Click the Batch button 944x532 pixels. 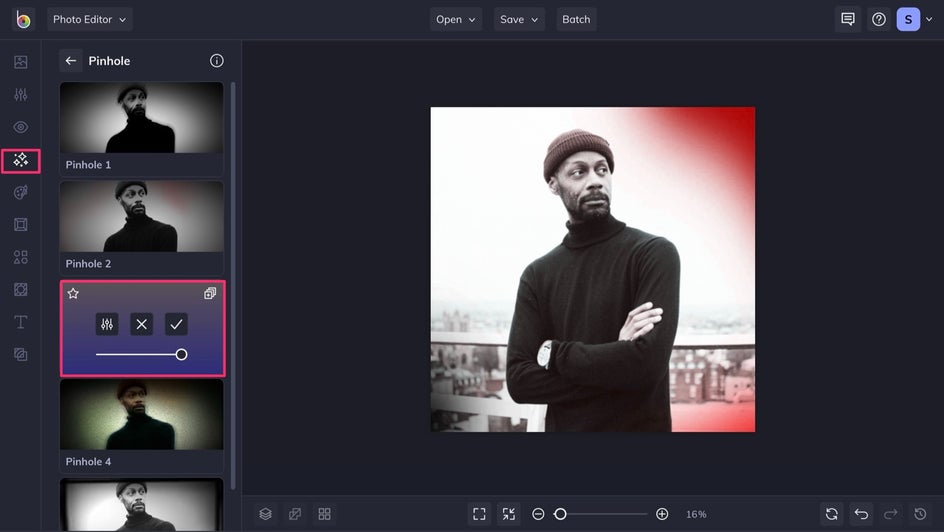(576, 19)
